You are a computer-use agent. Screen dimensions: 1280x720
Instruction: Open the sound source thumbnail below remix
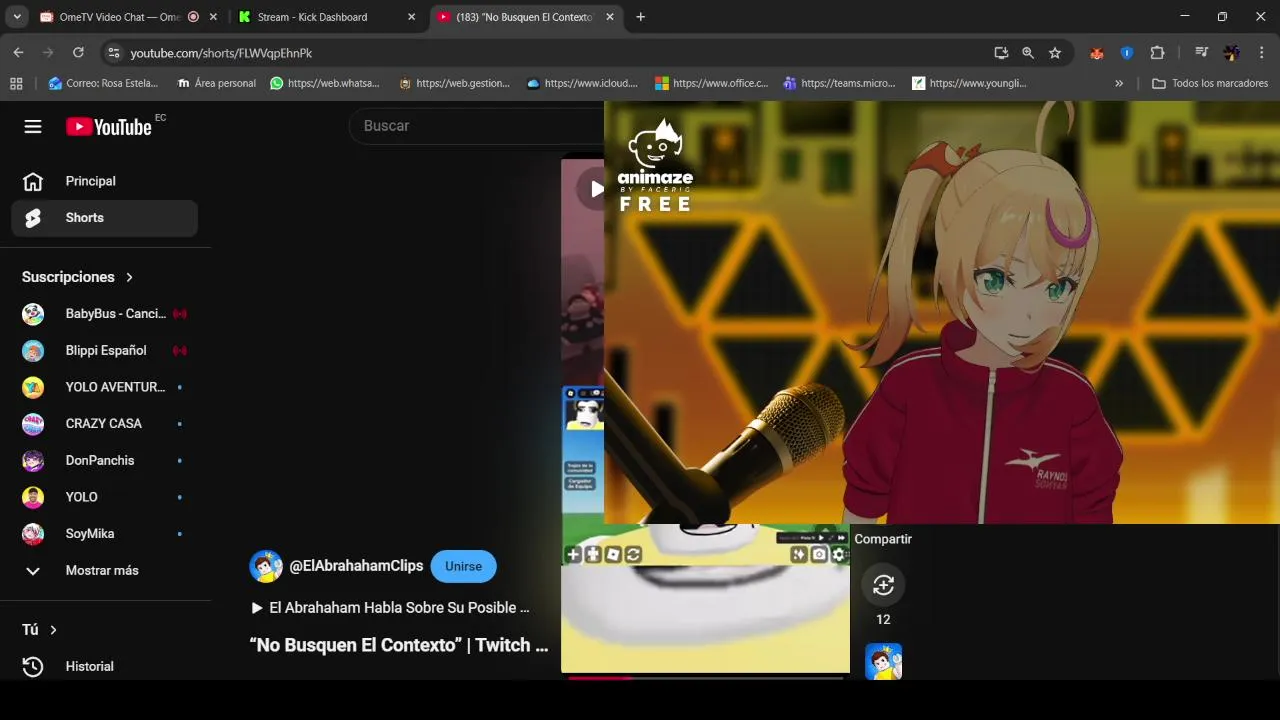point(883,662)
